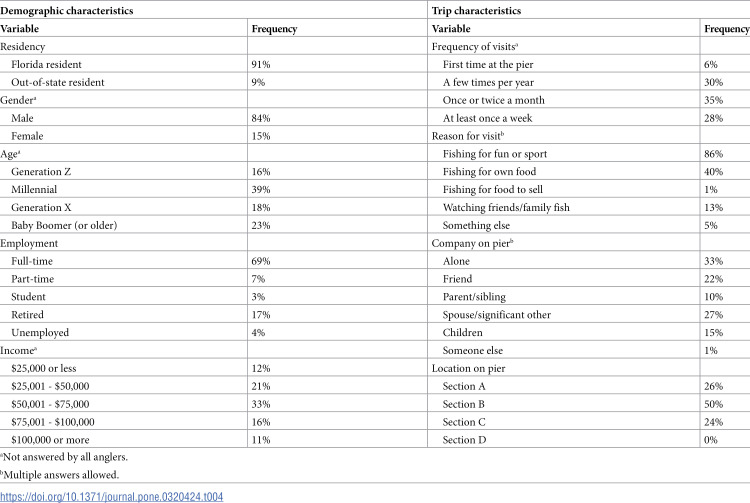Click the Once or twice a month cell
This screenshot has width=750, height=503.
click(494, 100)
